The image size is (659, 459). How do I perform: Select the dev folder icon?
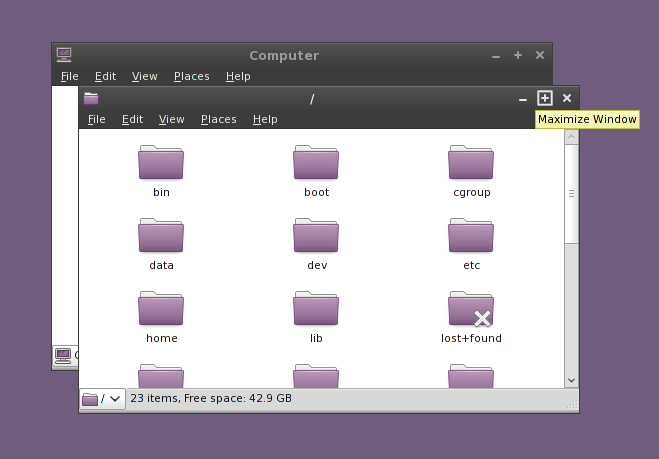click(316, 235)
